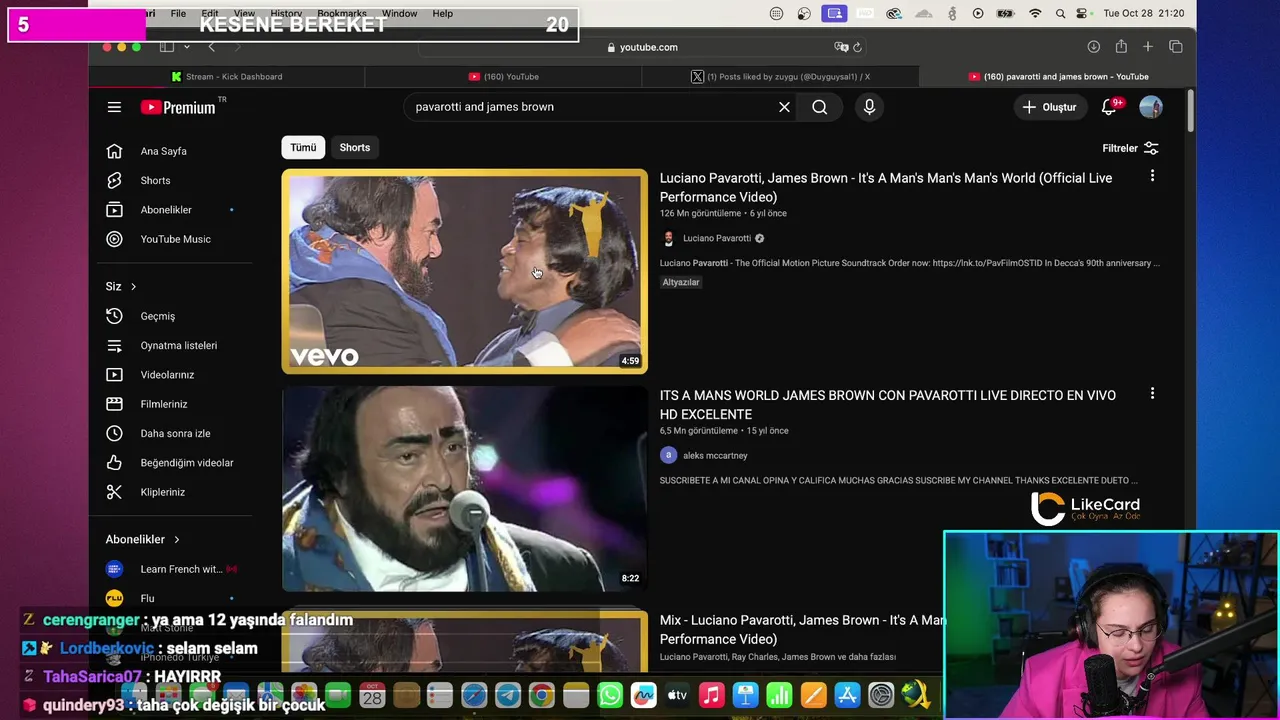Open It's A Man's Man's Man's World title

(886, 187)
